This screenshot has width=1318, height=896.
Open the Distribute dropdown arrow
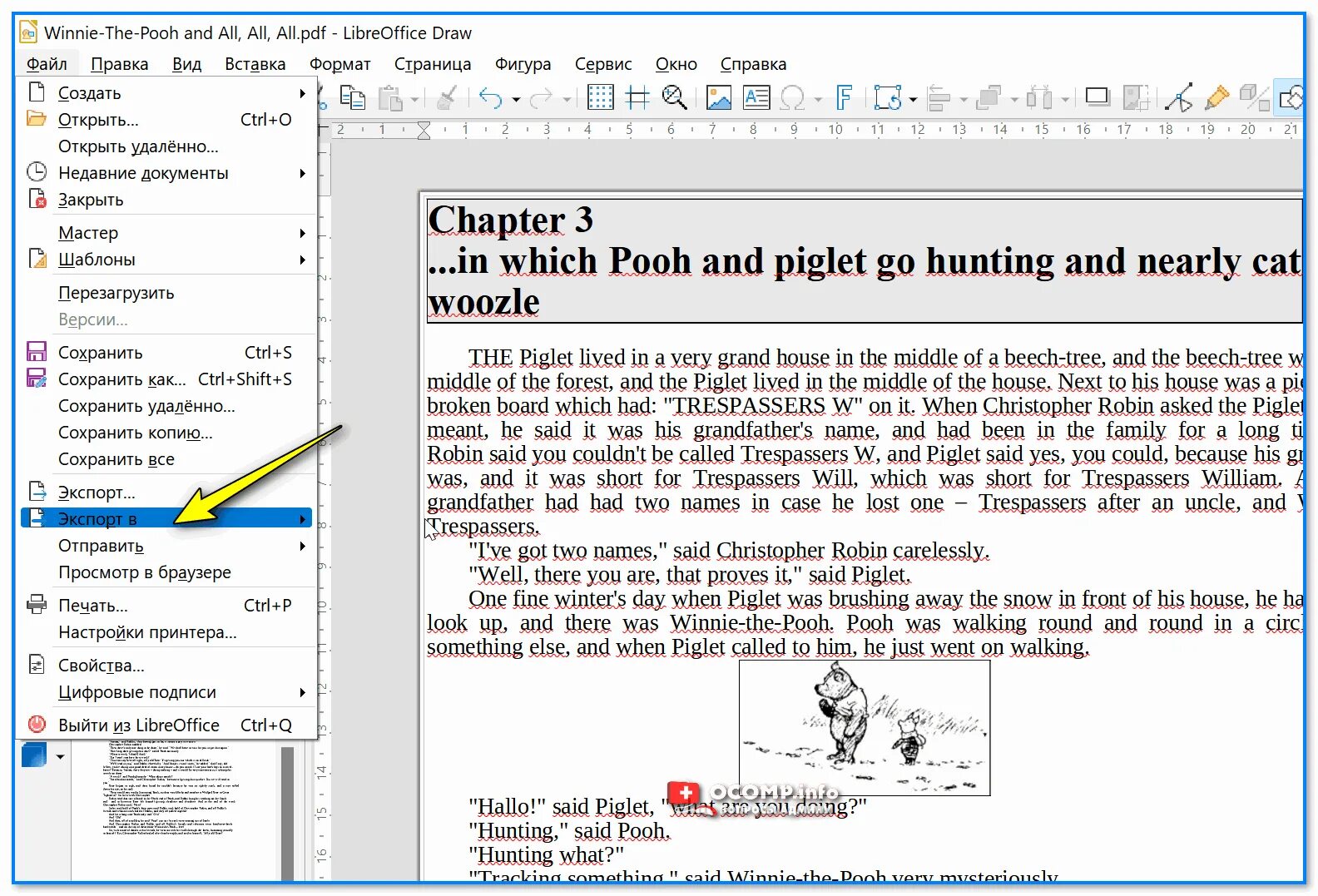[1065, 100]
